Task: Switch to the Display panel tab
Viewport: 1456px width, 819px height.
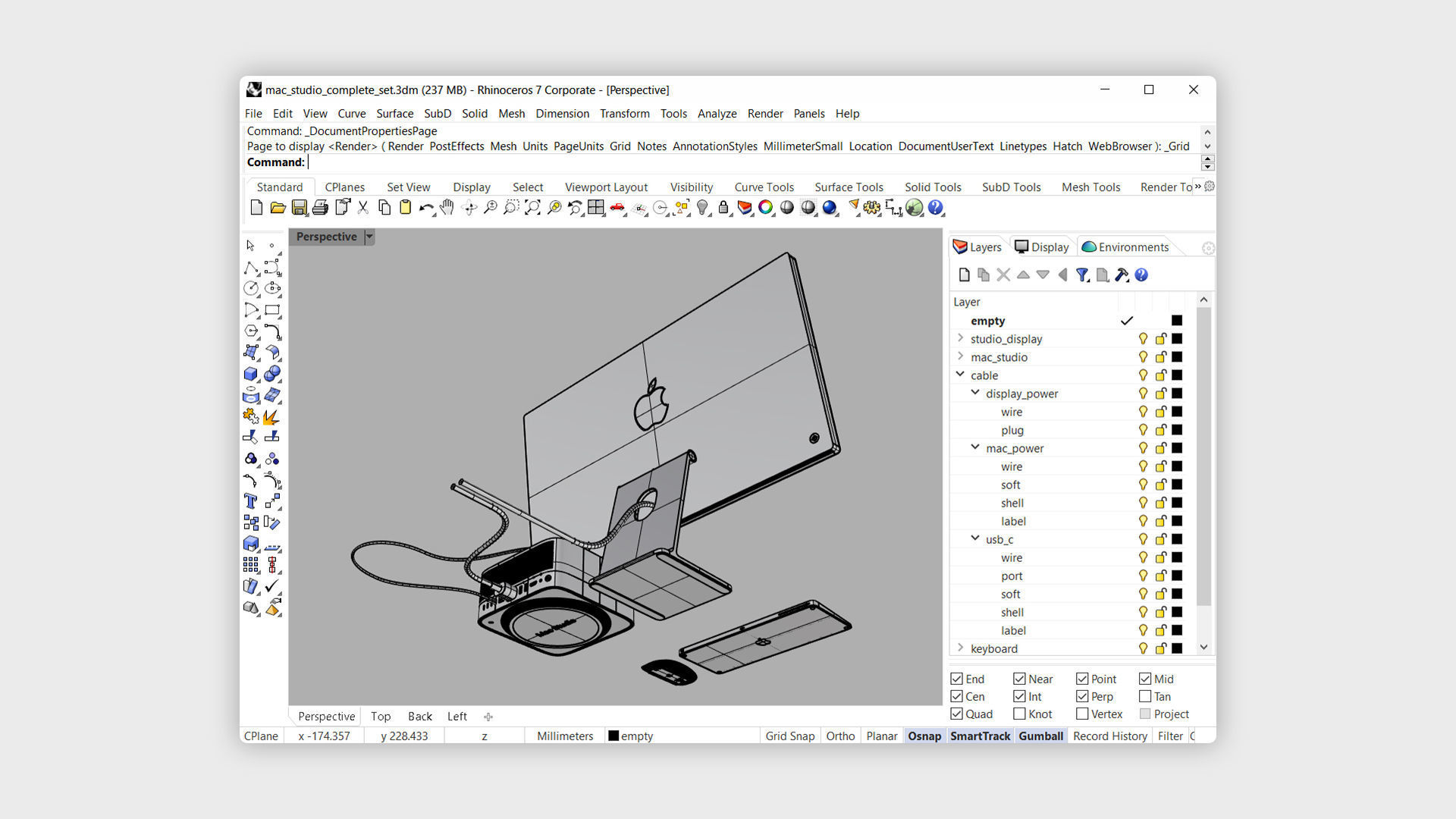Action: (1043, 247)
